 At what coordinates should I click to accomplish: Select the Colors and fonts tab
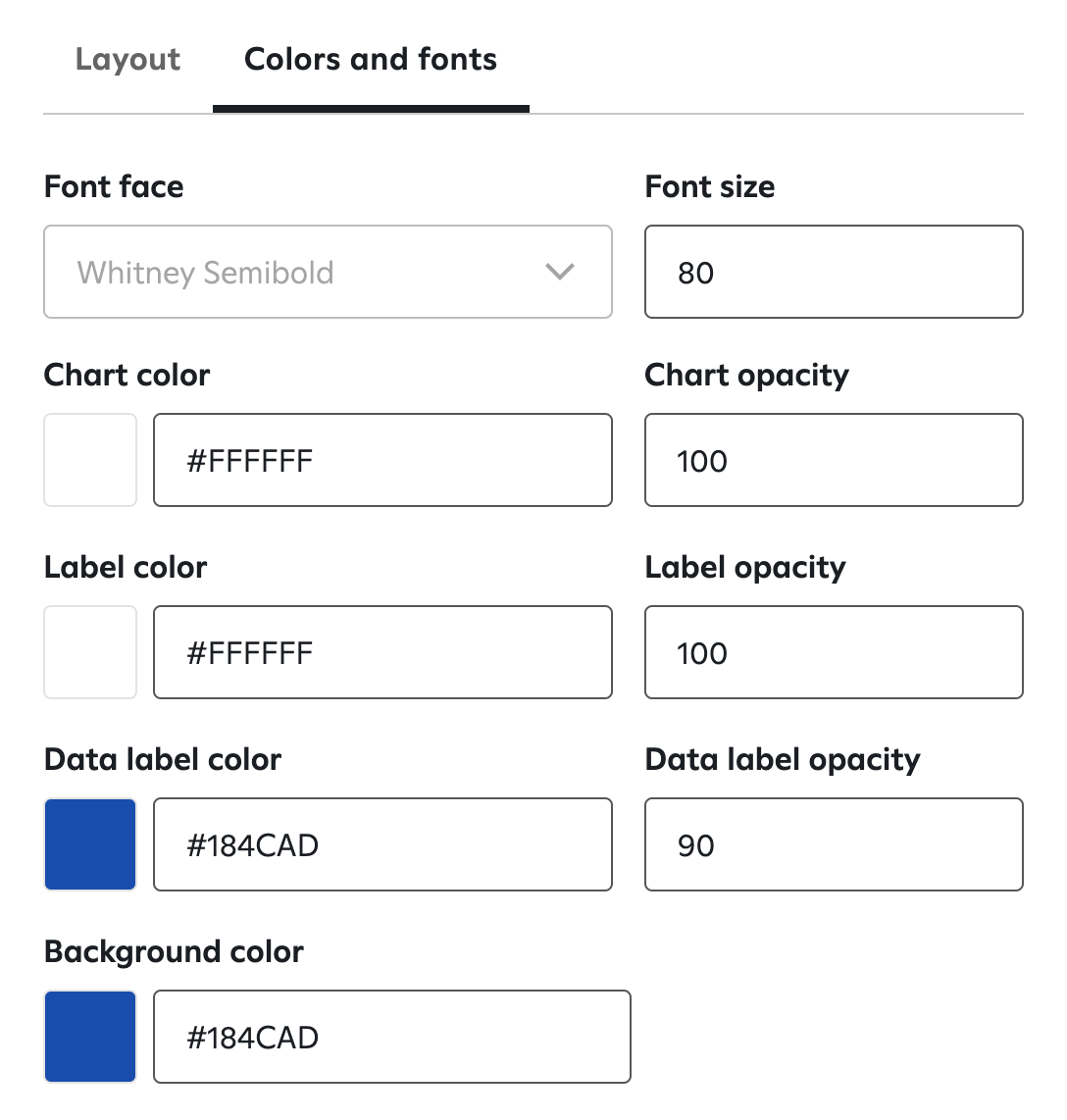pos(371,60)
